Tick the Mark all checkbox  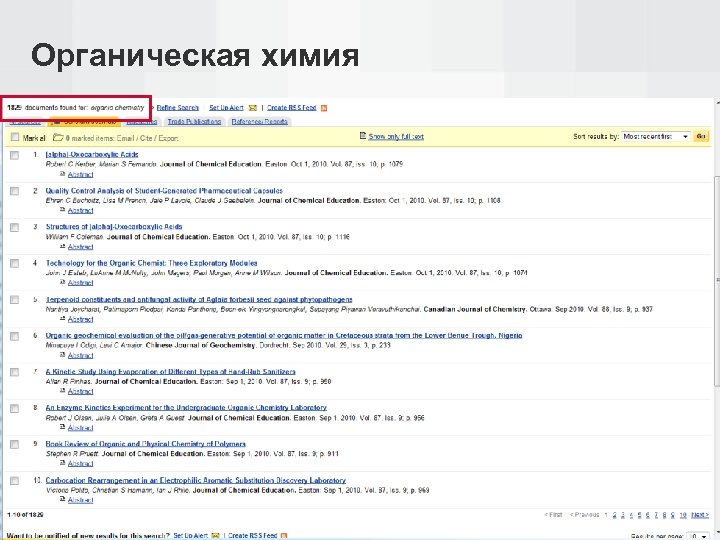coord(15,137)
